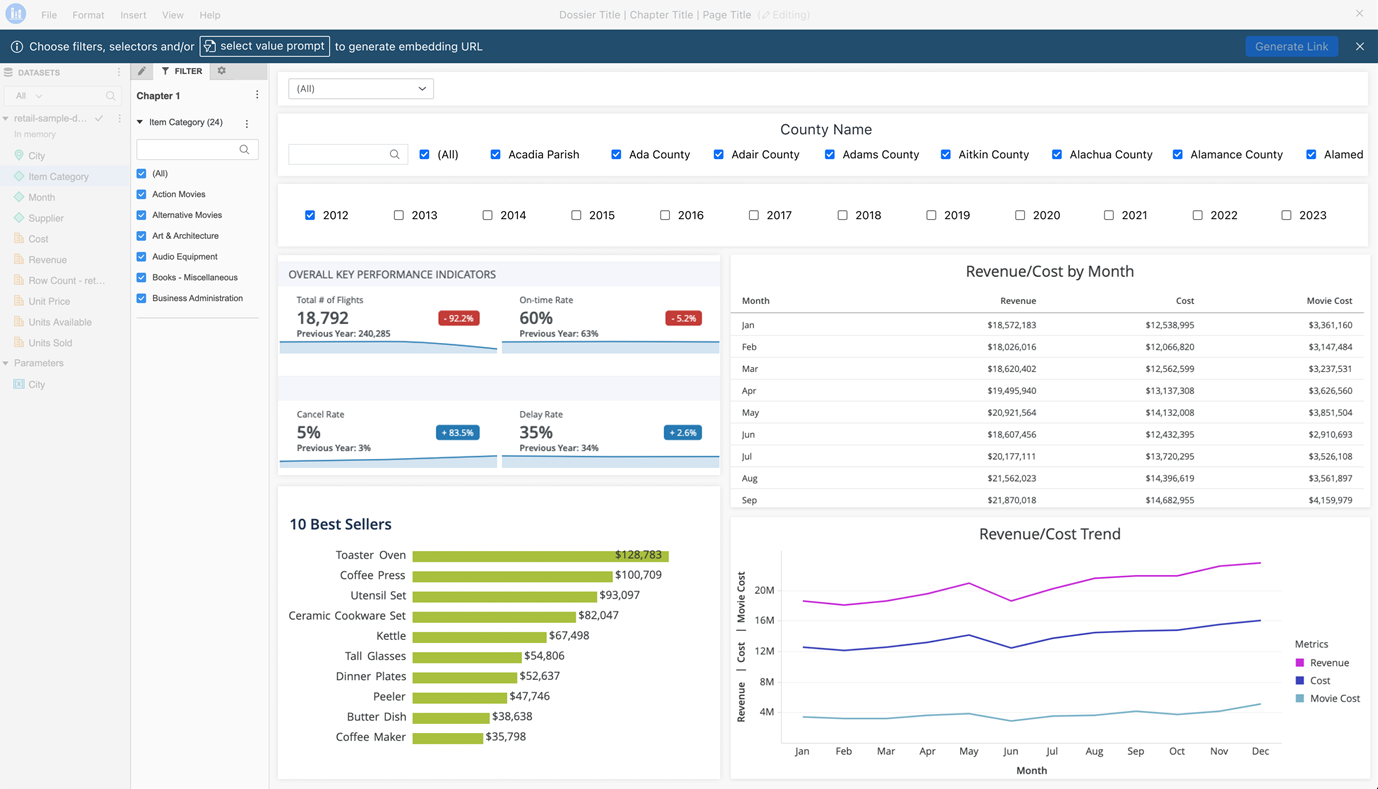Open Chapter 1 more options menu
The width and height of the screenshot is (1378, 789).
(257, 95)
